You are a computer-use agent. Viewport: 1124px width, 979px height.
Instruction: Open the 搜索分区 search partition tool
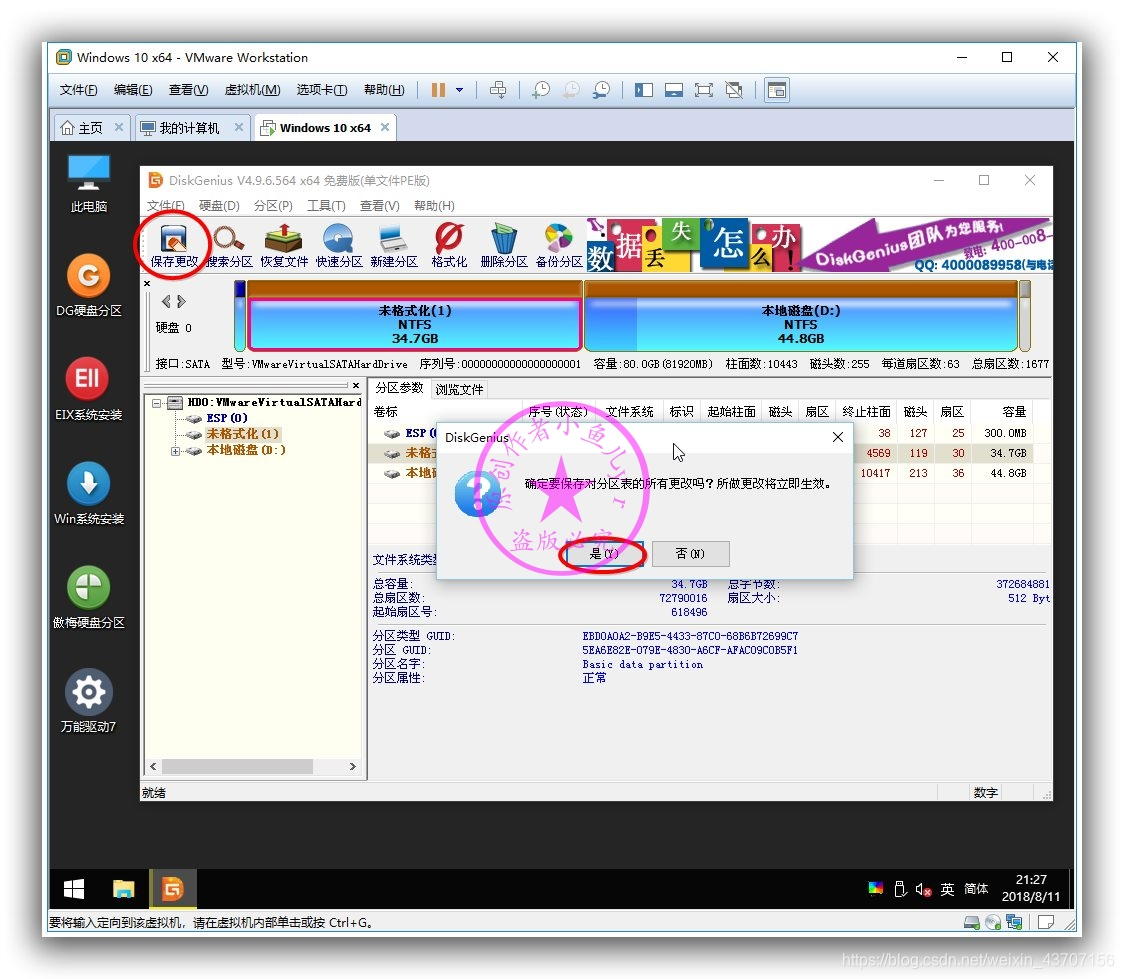[x=229, y=246]
